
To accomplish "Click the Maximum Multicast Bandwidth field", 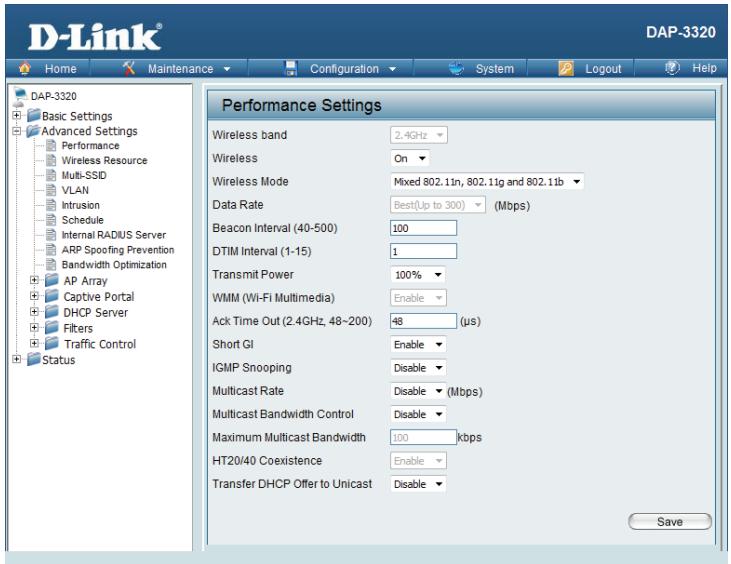I will 423,437.
